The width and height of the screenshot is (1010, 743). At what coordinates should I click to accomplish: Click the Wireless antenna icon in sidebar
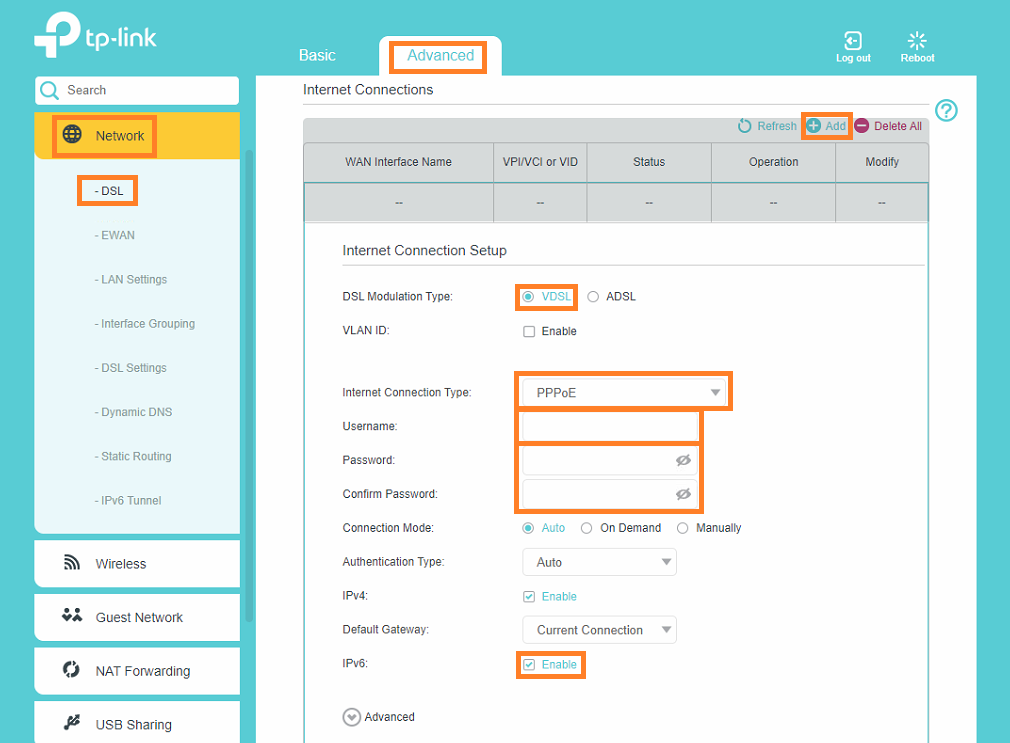pos(70,563)
